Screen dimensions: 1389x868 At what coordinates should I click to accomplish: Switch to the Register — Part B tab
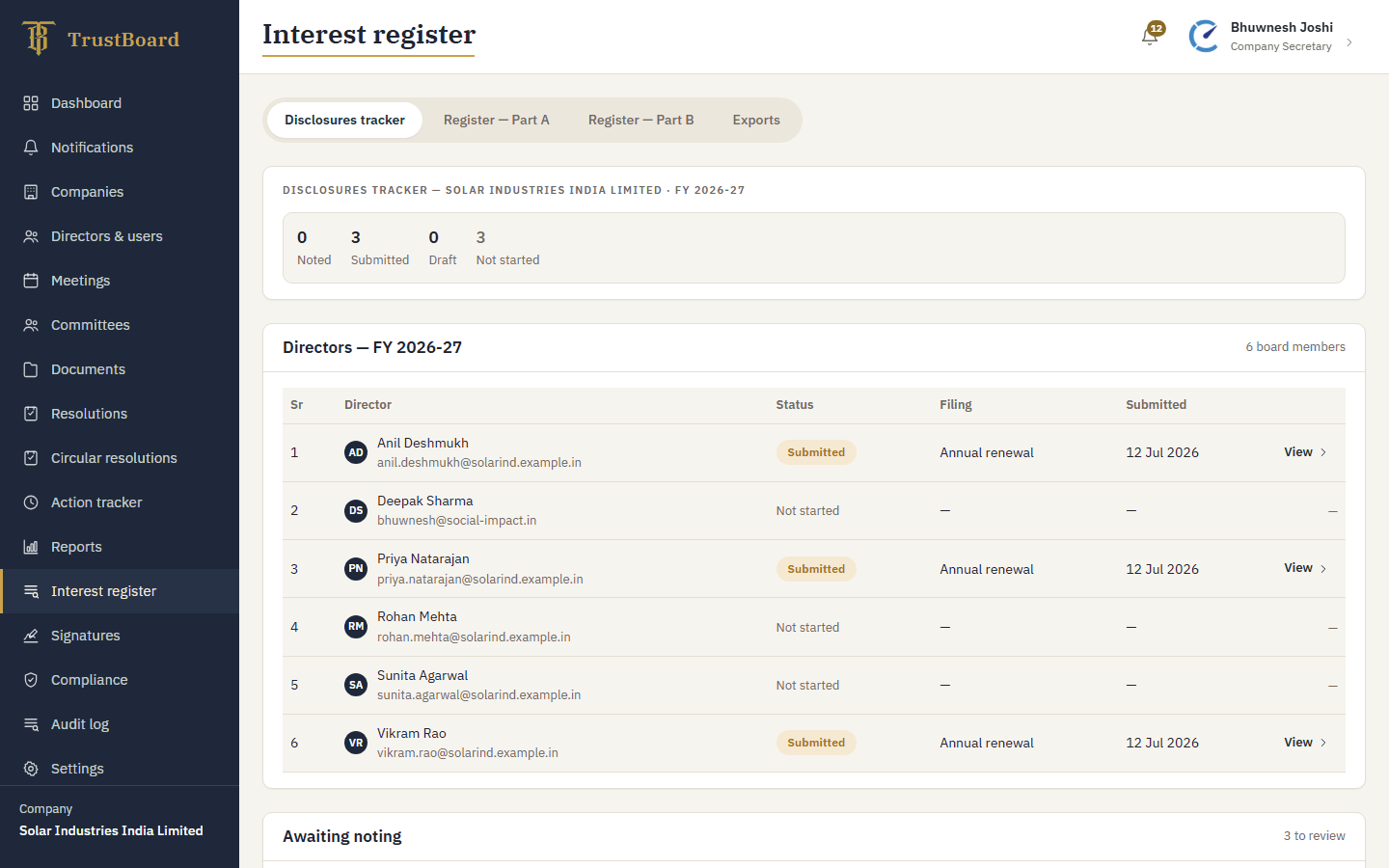(640, 121)
